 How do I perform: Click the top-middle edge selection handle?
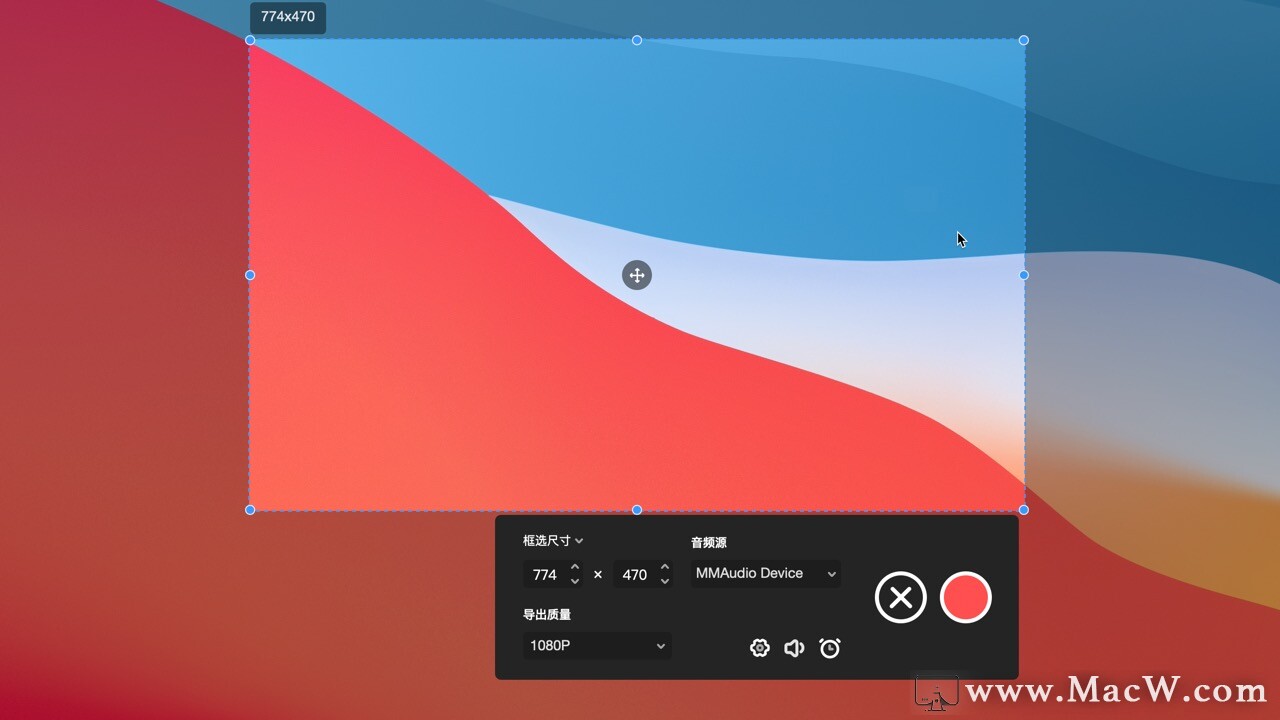point(637,40)
